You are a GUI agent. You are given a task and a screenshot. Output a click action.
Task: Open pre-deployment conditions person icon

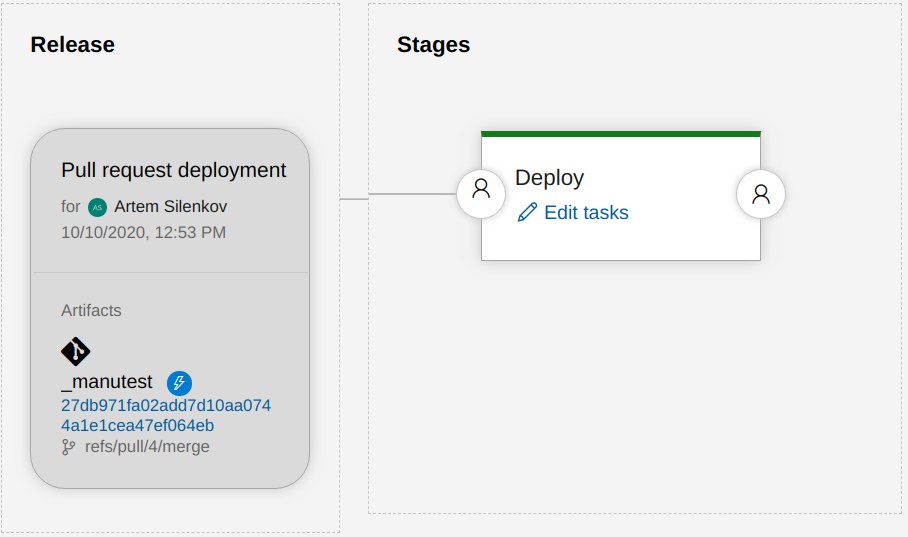(x=481, y=193)
